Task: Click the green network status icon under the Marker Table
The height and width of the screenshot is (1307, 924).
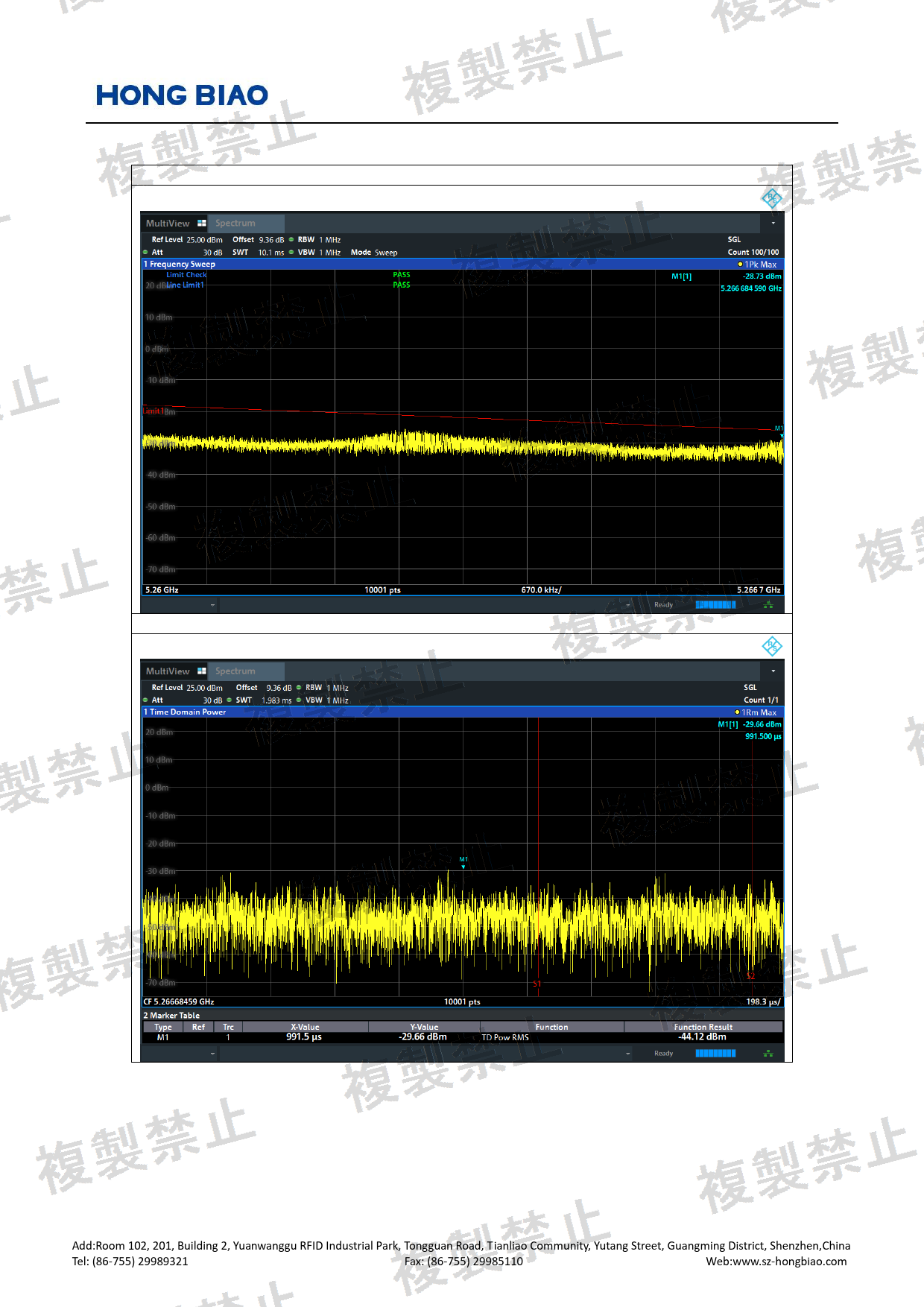Action: click(768, 1054)
